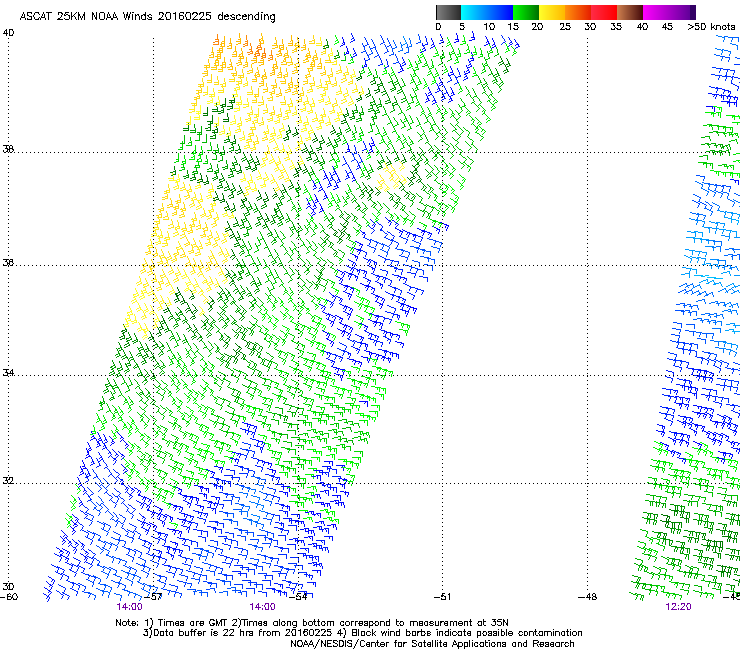Click the longitude label '-60'
Image resolution: width=740 pixels, height=650 pixels.
coord(9,597)
